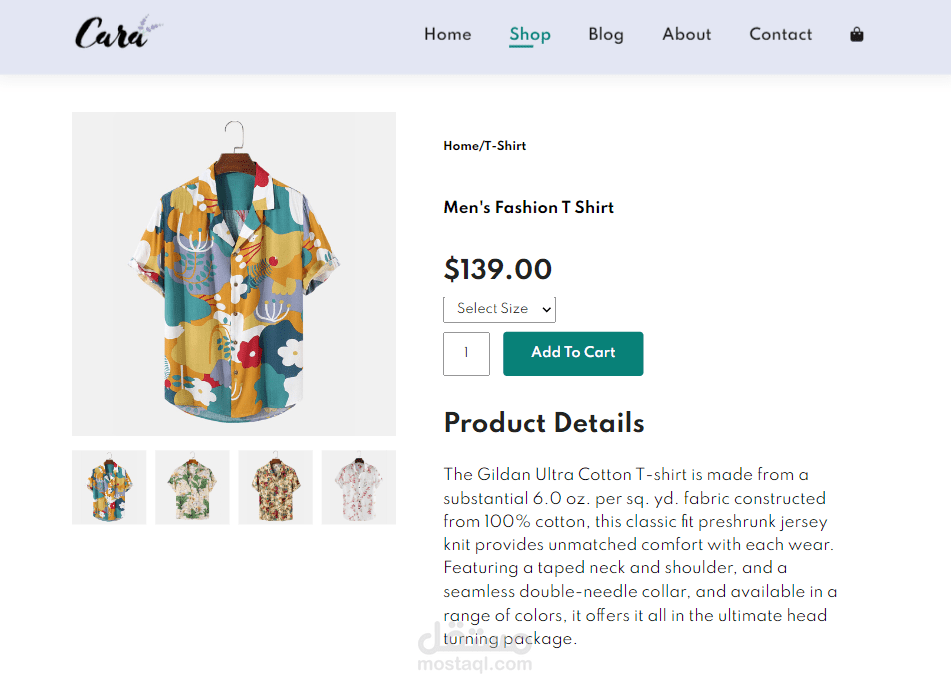This screenshot has height=688, width=951.
Task: Focus the quantity input field
Action: click(x=466, y=354)
